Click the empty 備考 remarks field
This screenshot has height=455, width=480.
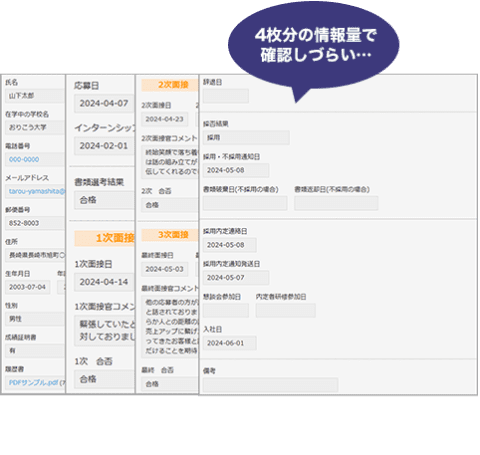click(270, 385)
